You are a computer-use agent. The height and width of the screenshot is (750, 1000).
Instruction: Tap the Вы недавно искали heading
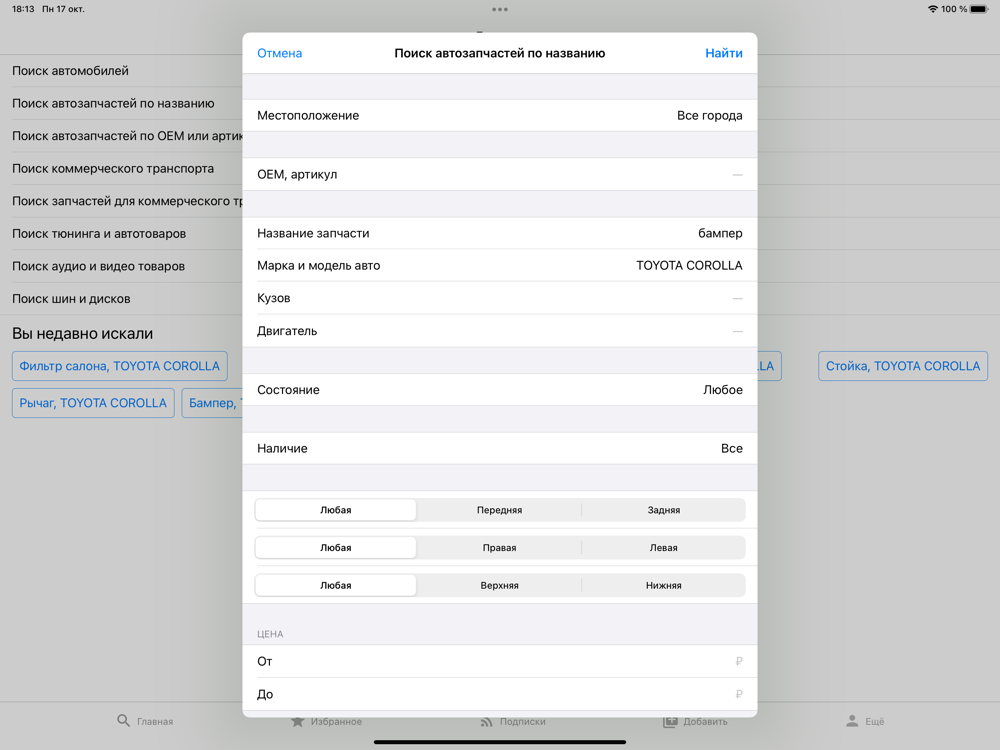pos(82,334)
